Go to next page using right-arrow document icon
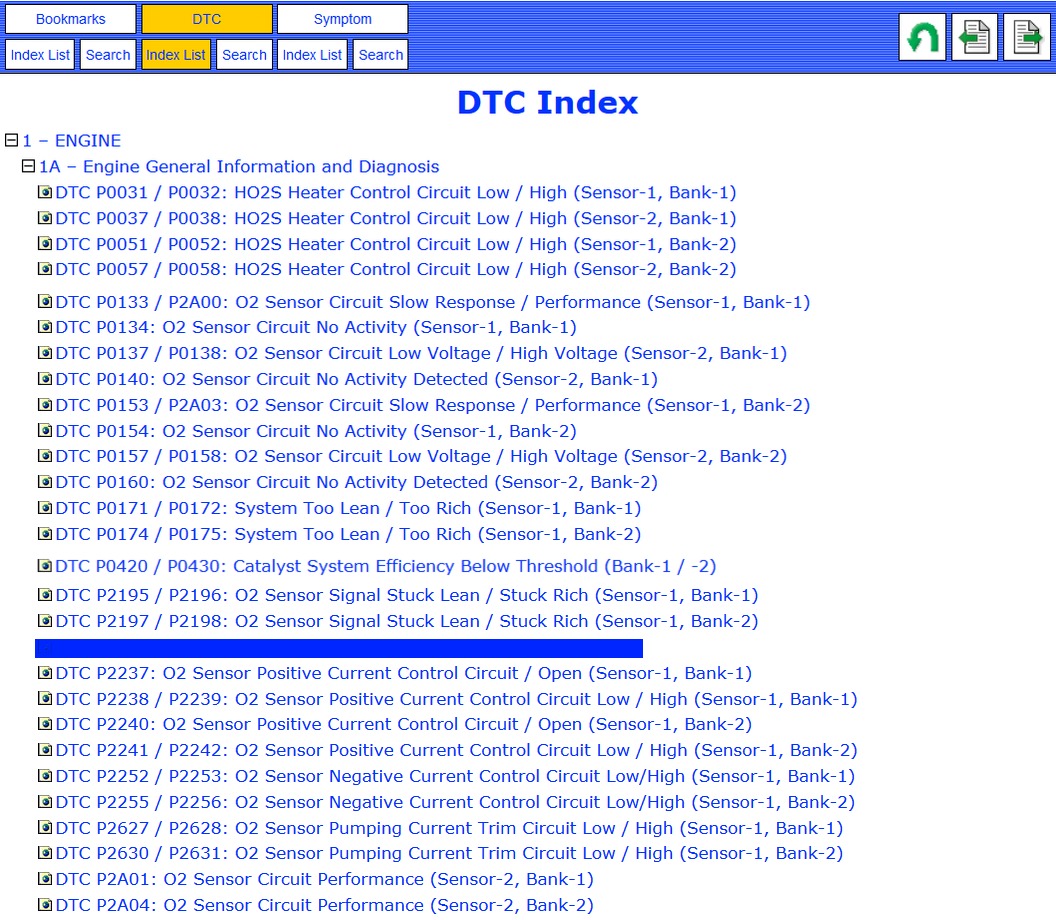Image resolution: width=1056 pixels, height=920 pixels. pyautogui.click(x=1026, y=37)
